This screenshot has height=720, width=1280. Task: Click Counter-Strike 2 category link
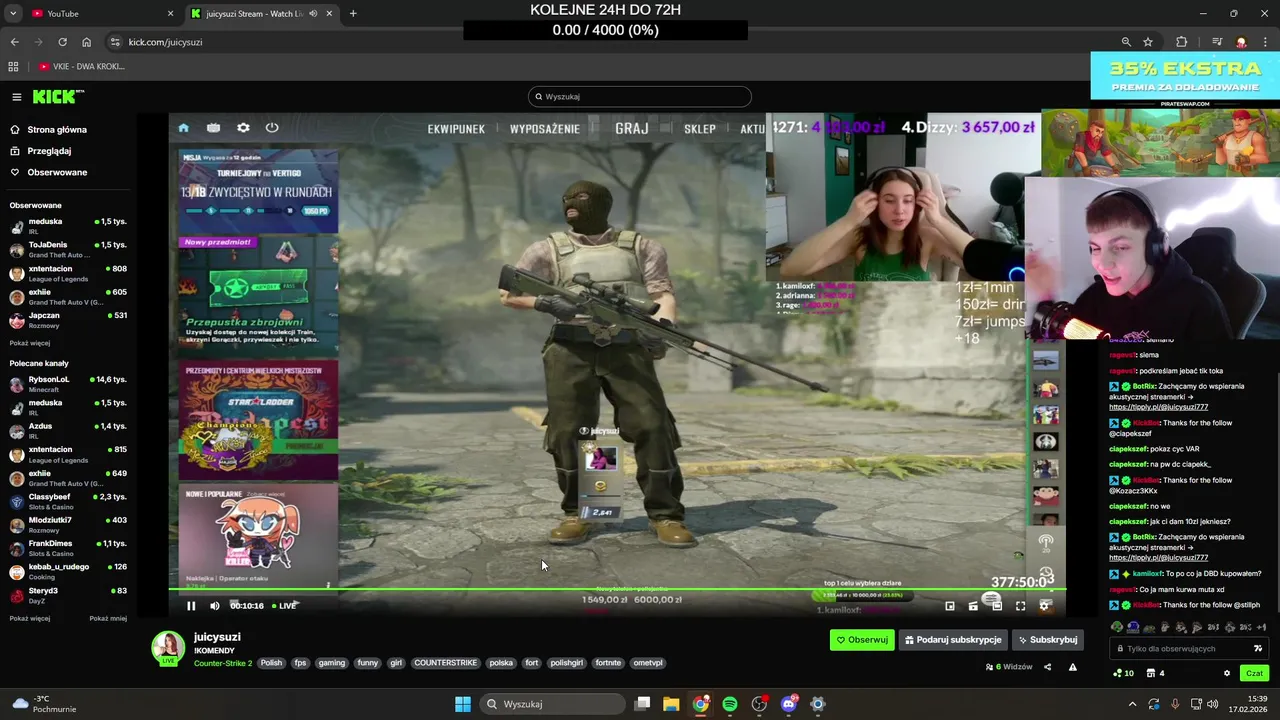tap(223, 663)
